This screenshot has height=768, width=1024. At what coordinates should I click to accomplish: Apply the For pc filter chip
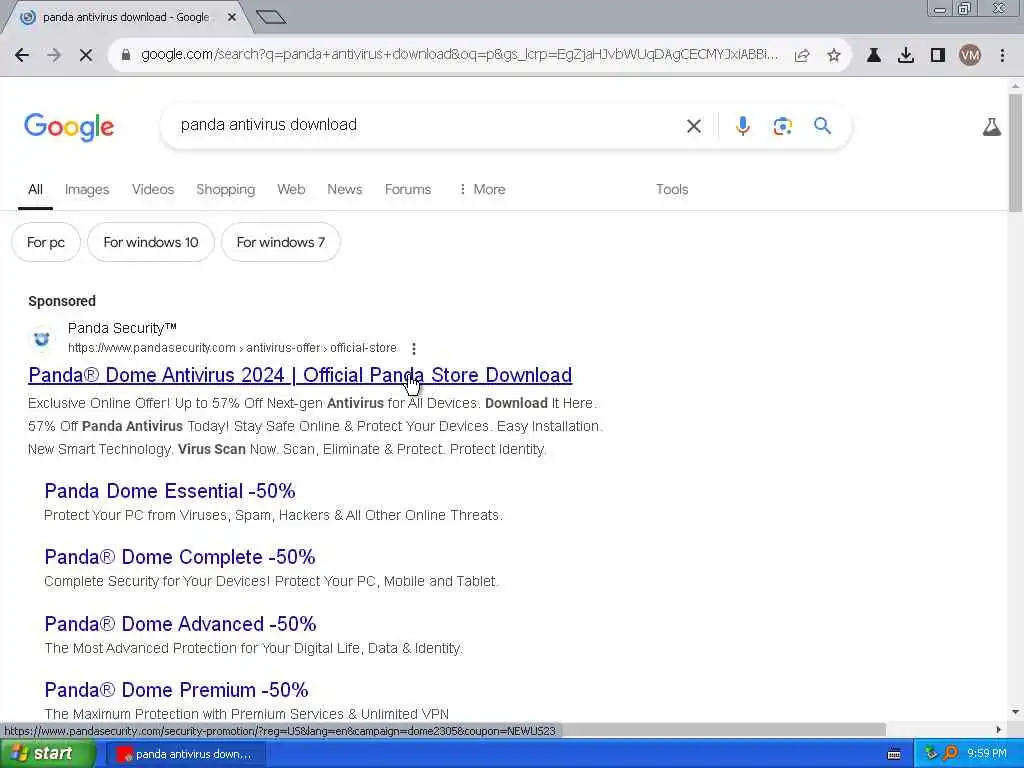[x=46, y=242]
